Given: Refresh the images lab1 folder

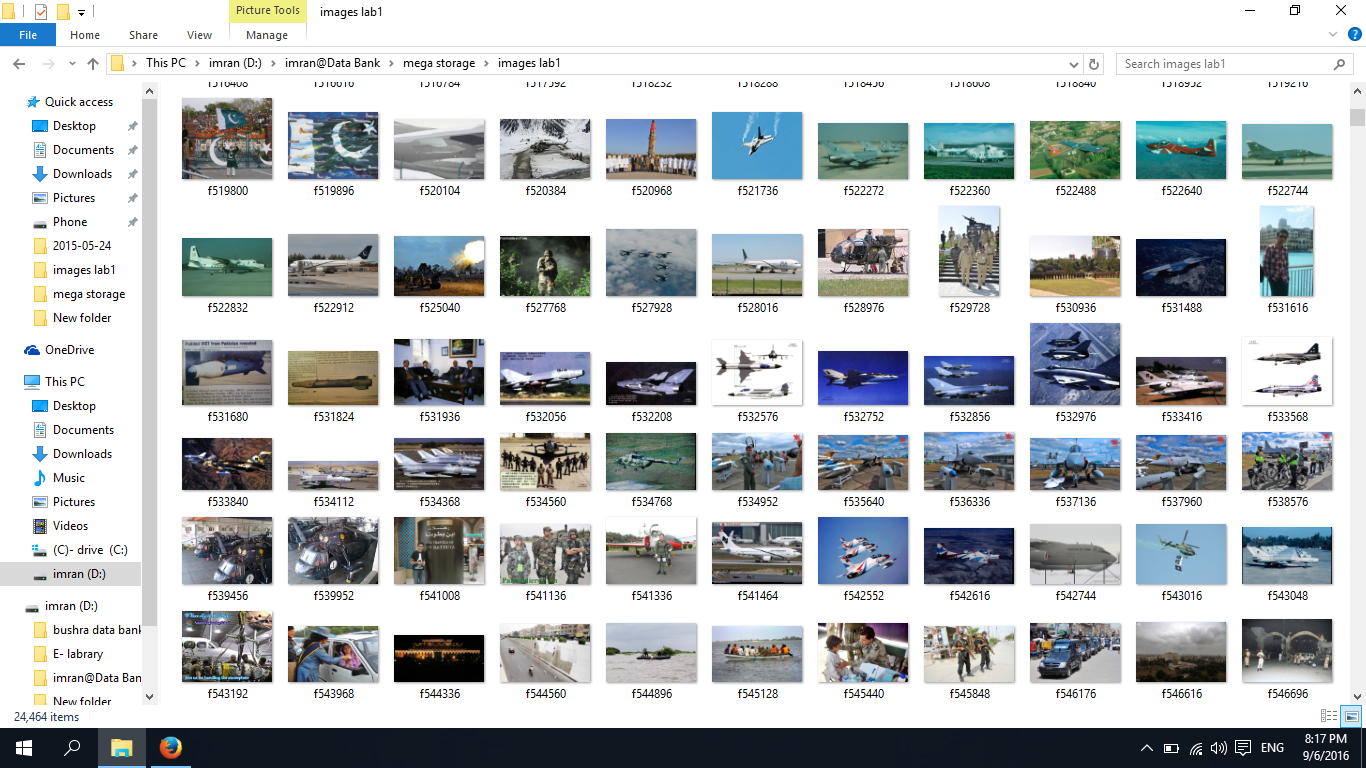Looking at the screenshot, I should [x=1094, y=64].
